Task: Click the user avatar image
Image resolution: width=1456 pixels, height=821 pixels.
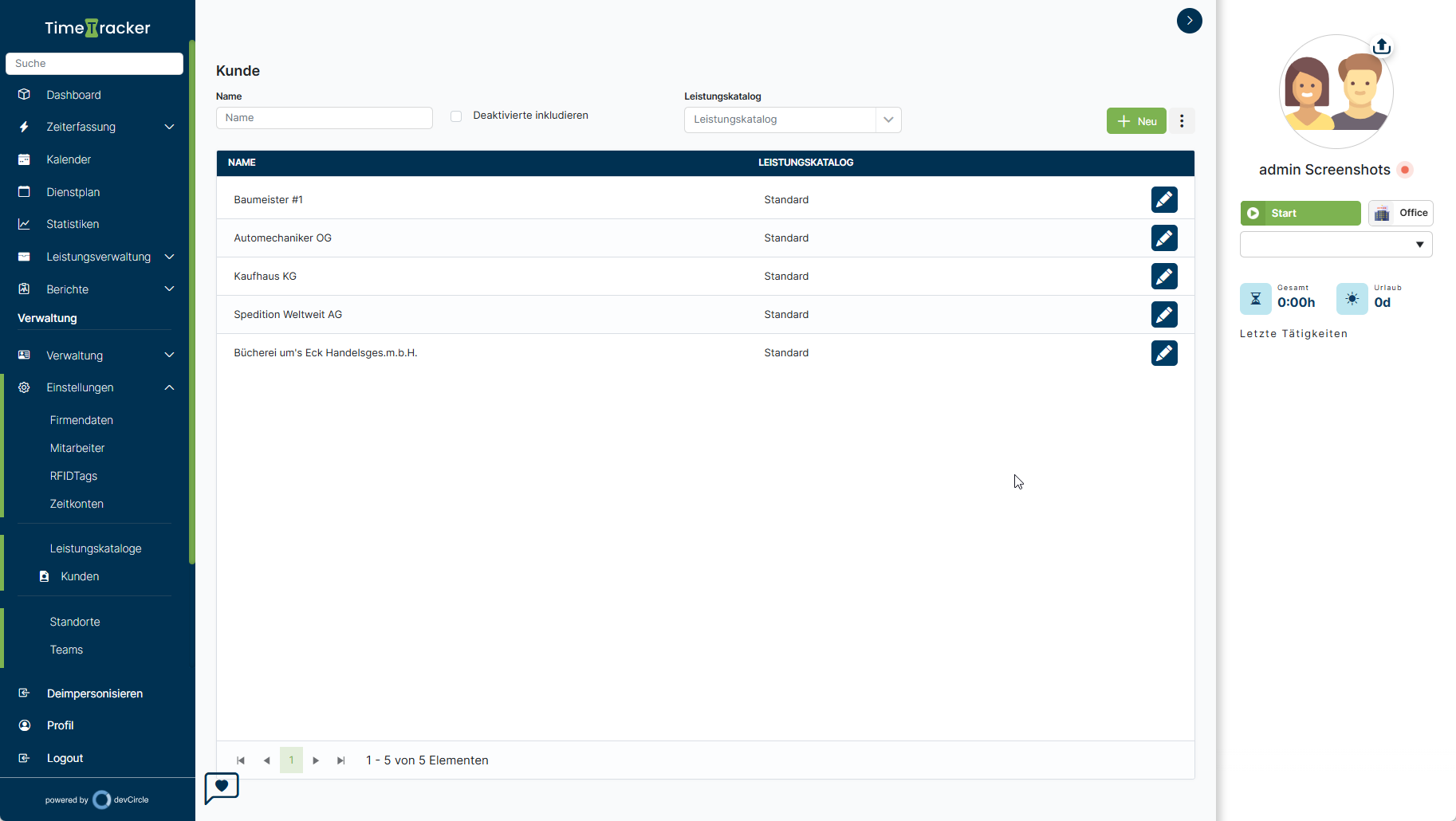Action: [1336, 91]
